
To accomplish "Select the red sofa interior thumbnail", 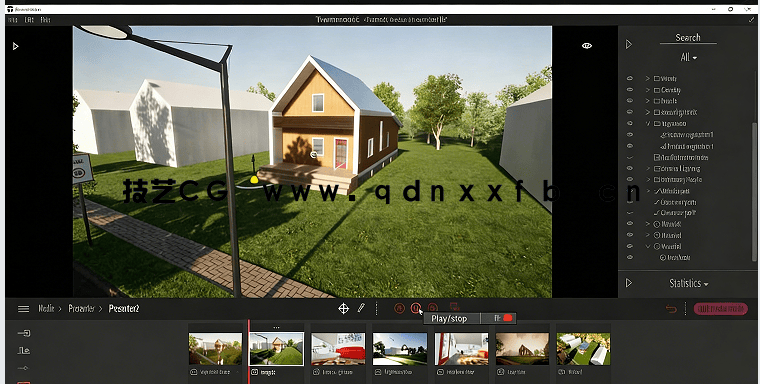I will (x=338, y=349).
